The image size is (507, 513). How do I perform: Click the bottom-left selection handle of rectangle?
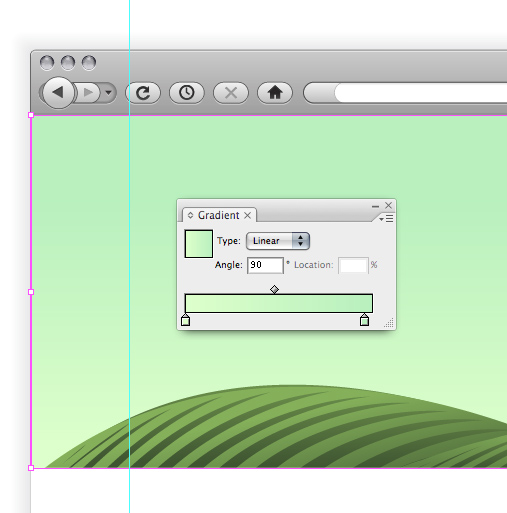31,468
